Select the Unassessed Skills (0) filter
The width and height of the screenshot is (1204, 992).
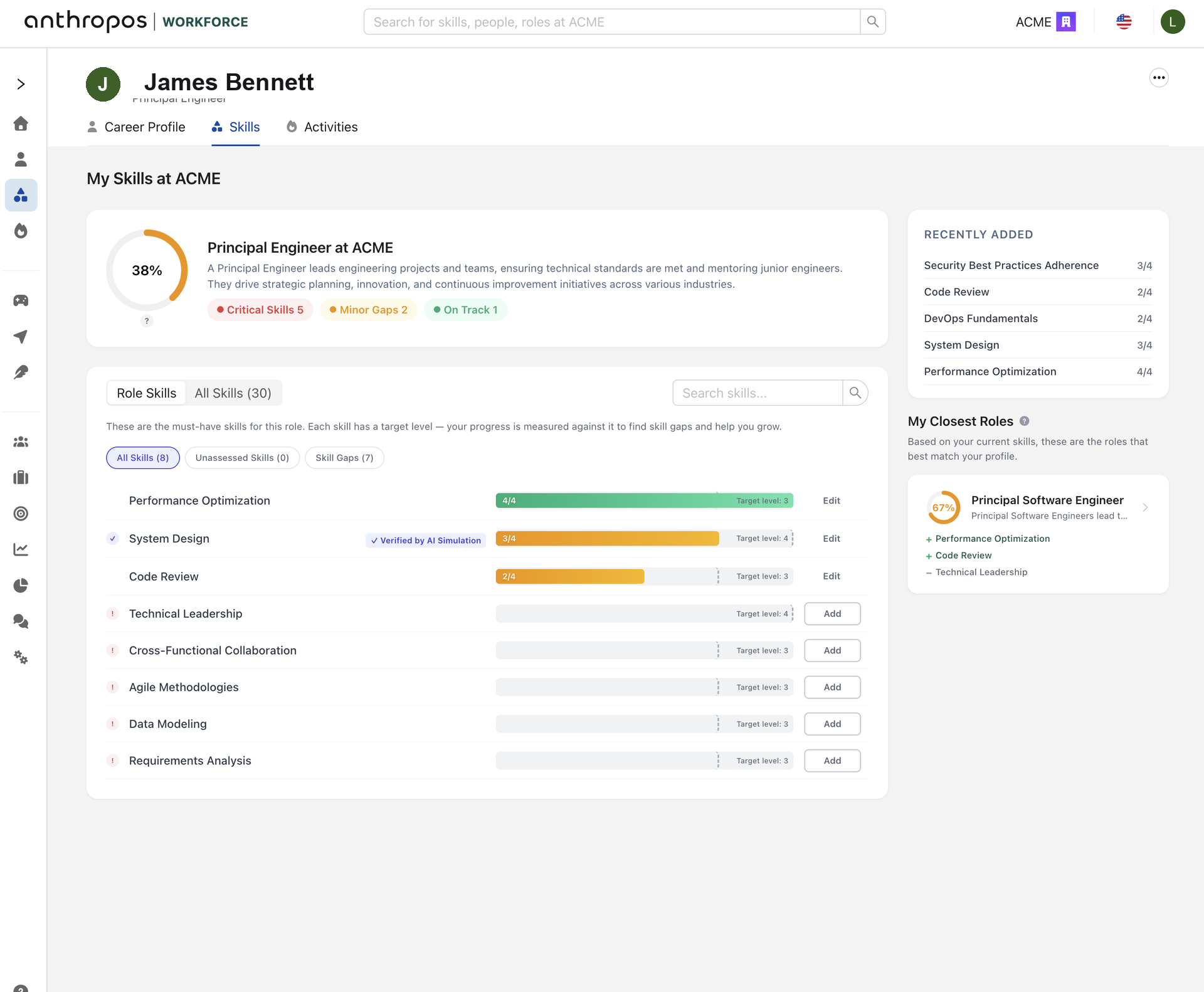click(242, 458)
